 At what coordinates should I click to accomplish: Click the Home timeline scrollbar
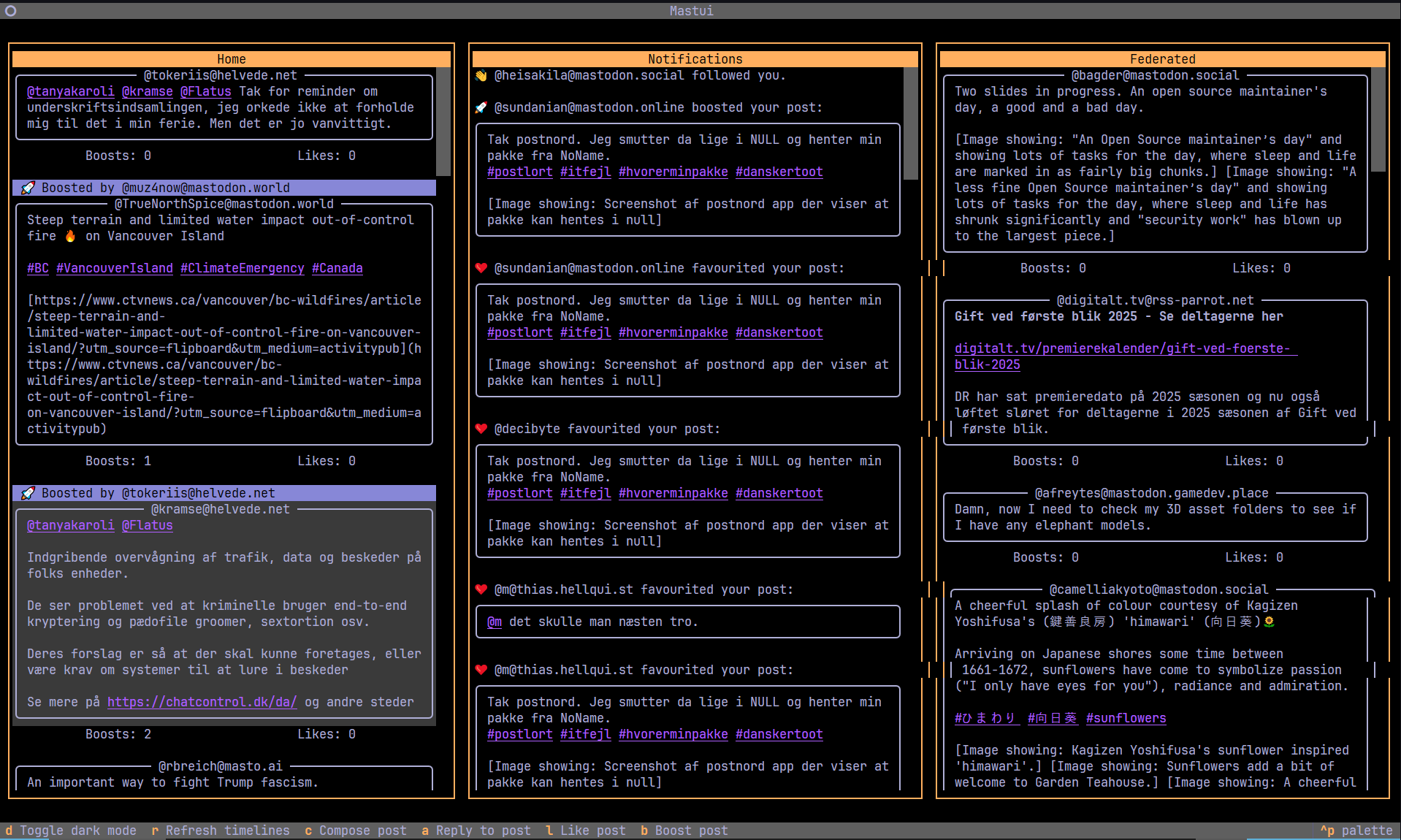pyautogui.click(x=443, y=121)
